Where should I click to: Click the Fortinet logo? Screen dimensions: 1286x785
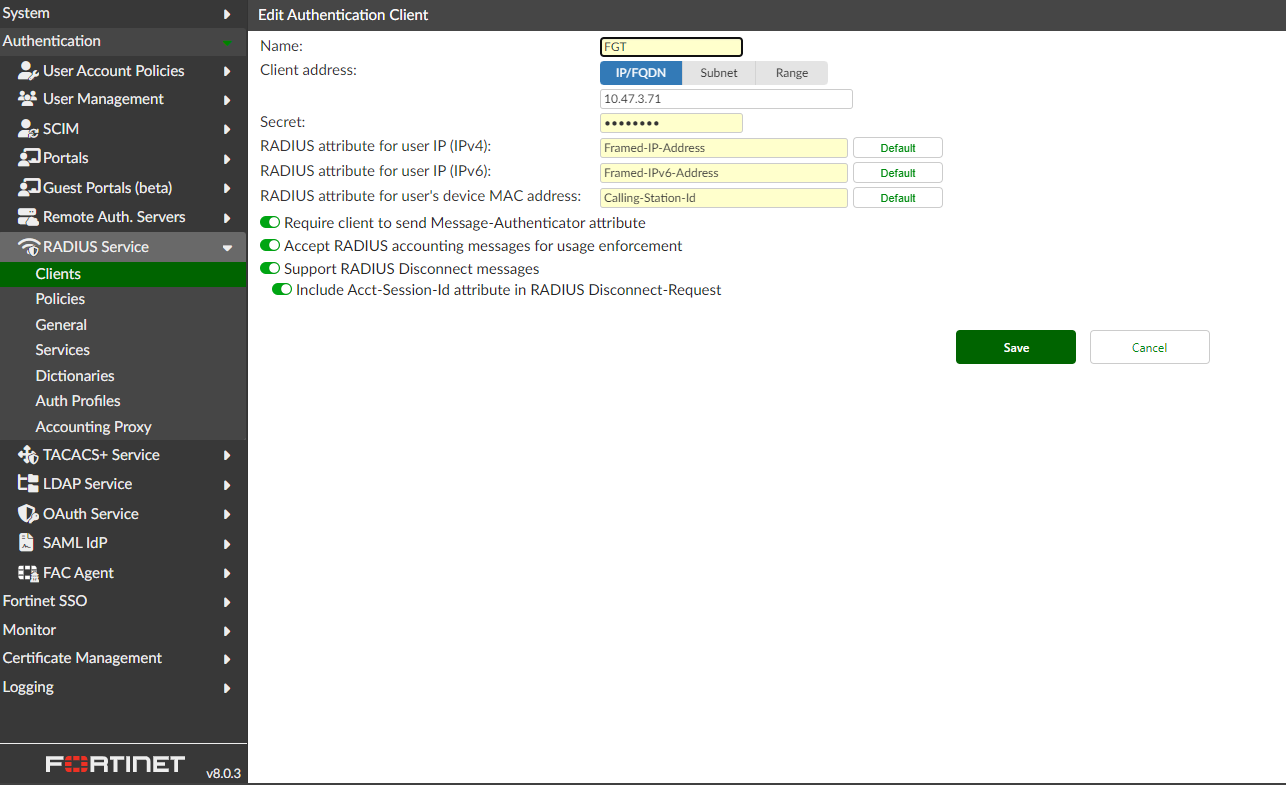pos(115,764)
